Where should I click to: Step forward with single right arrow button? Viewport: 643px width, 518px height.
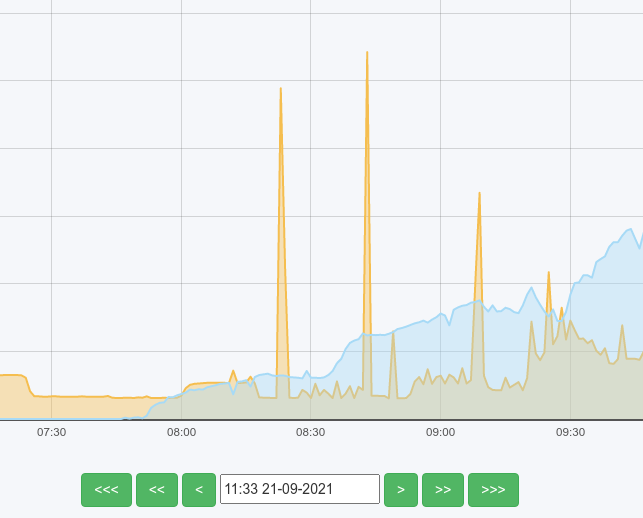[400, 490]
